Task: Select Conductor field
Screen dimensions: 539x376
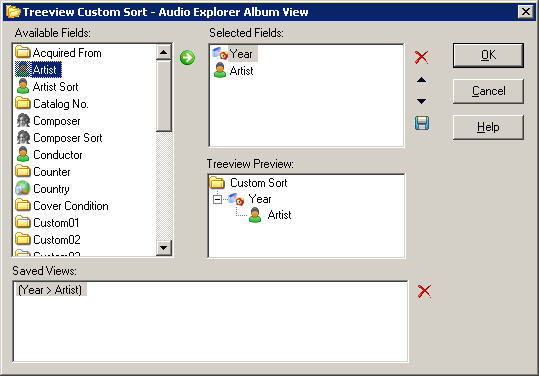Action: (x=58, y=155)
